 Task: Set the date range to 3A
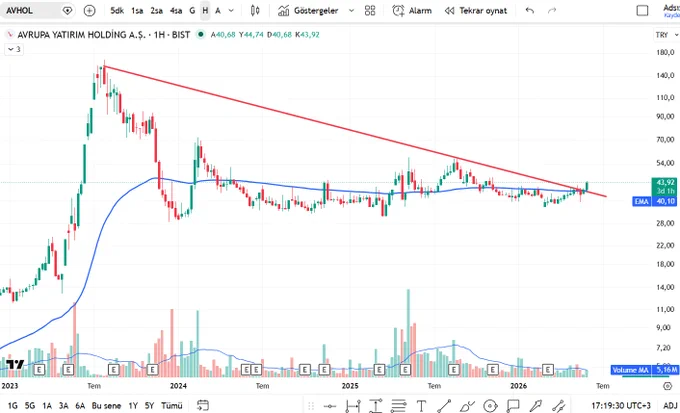pos(64,406)
